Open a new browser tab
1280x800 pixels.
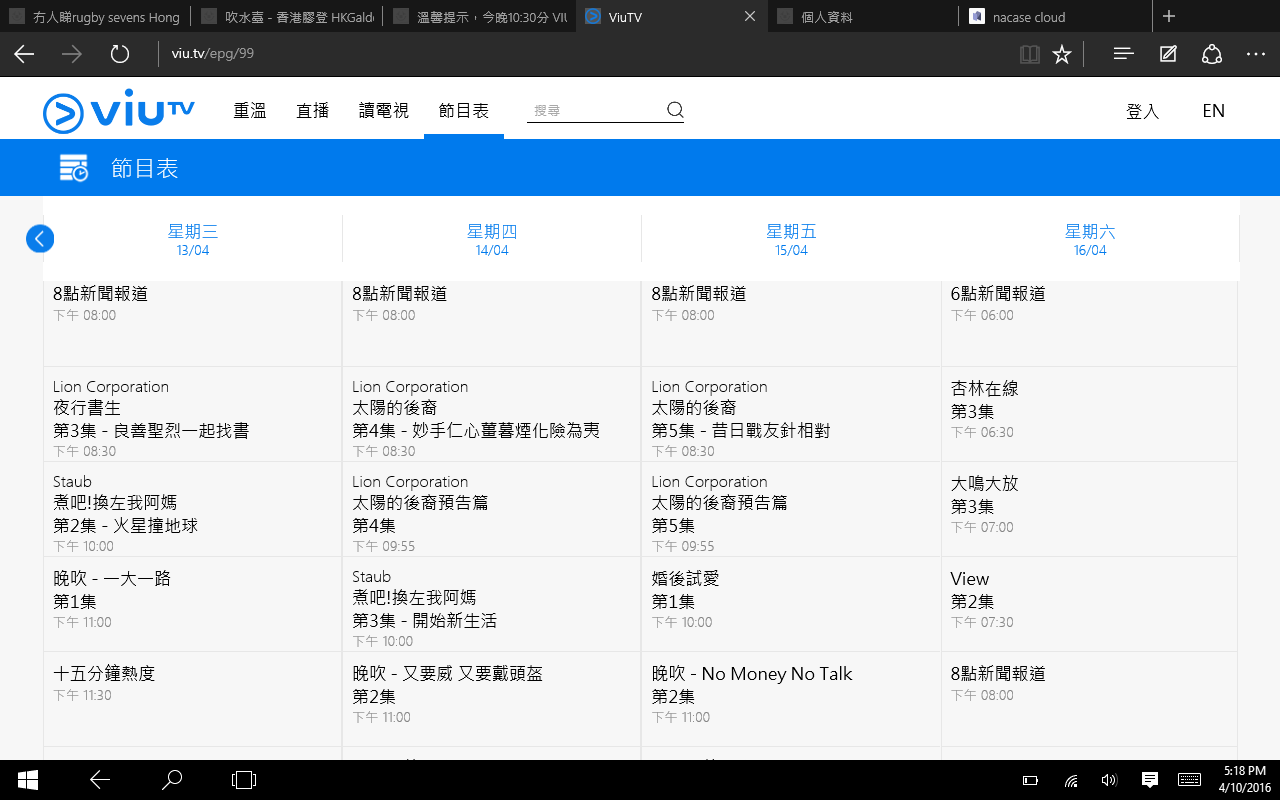[1169, 16]
